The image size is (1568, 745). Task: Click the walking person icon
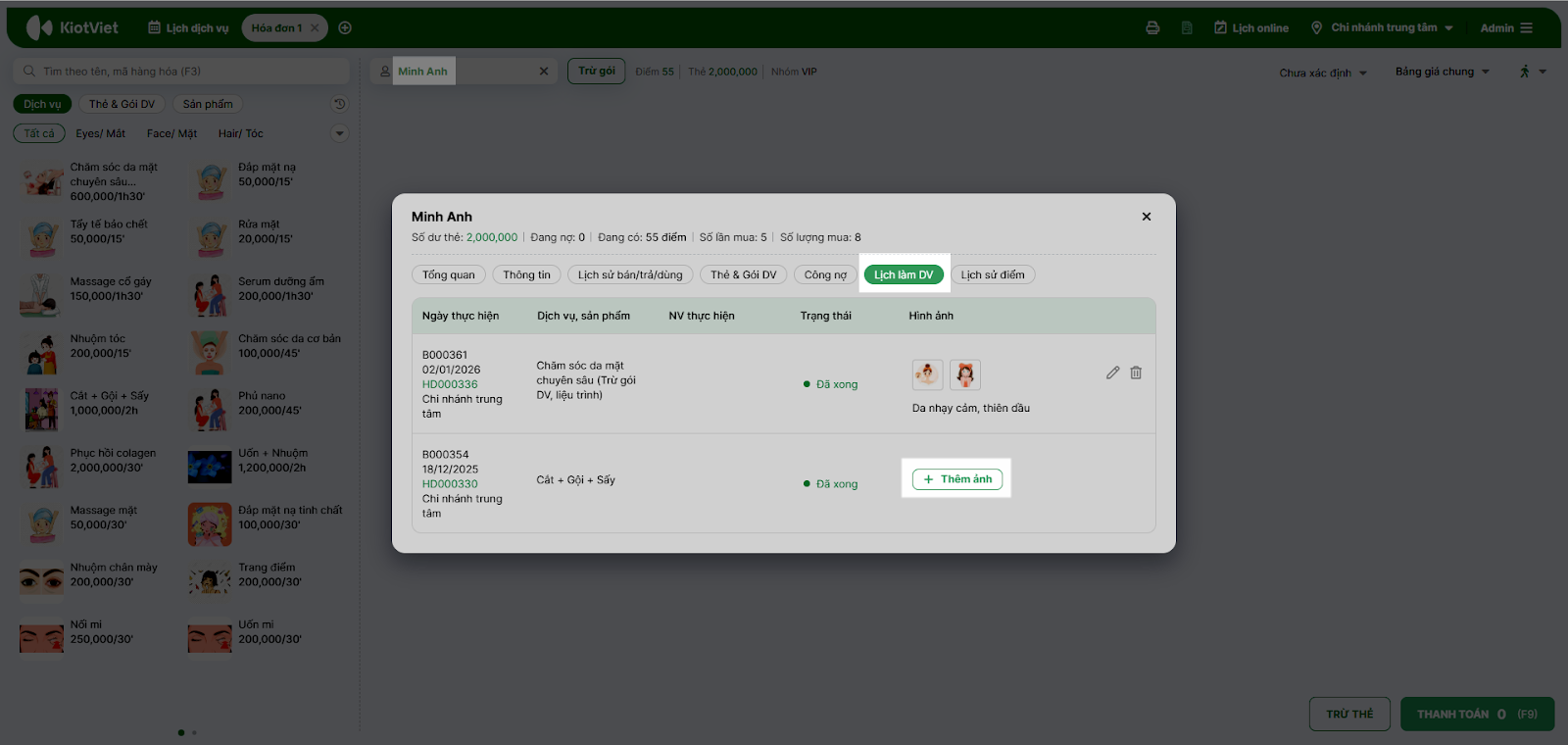[x=1525, y=72]
